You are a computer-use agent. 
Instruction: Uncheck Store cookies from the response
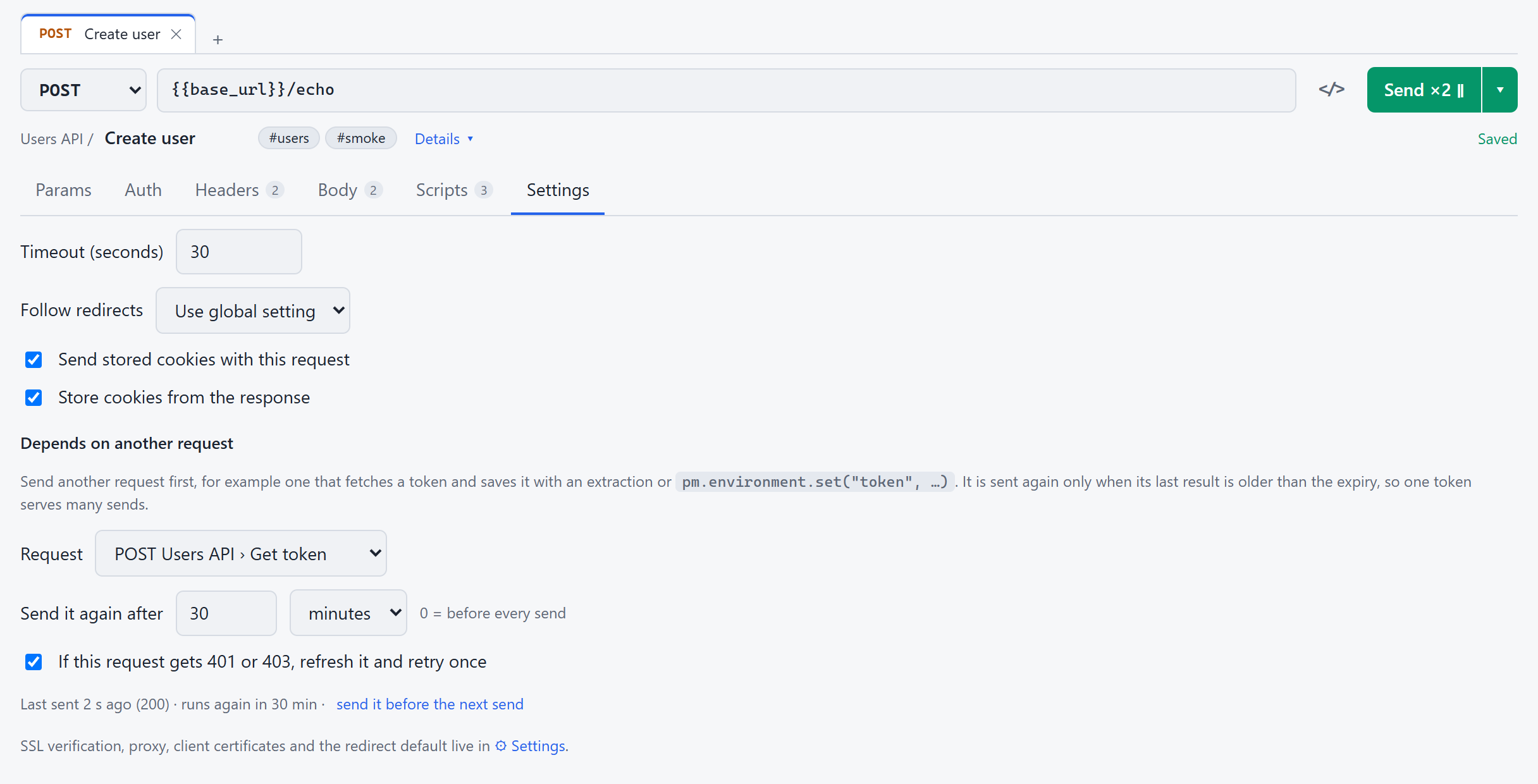[x=34, y=398]
